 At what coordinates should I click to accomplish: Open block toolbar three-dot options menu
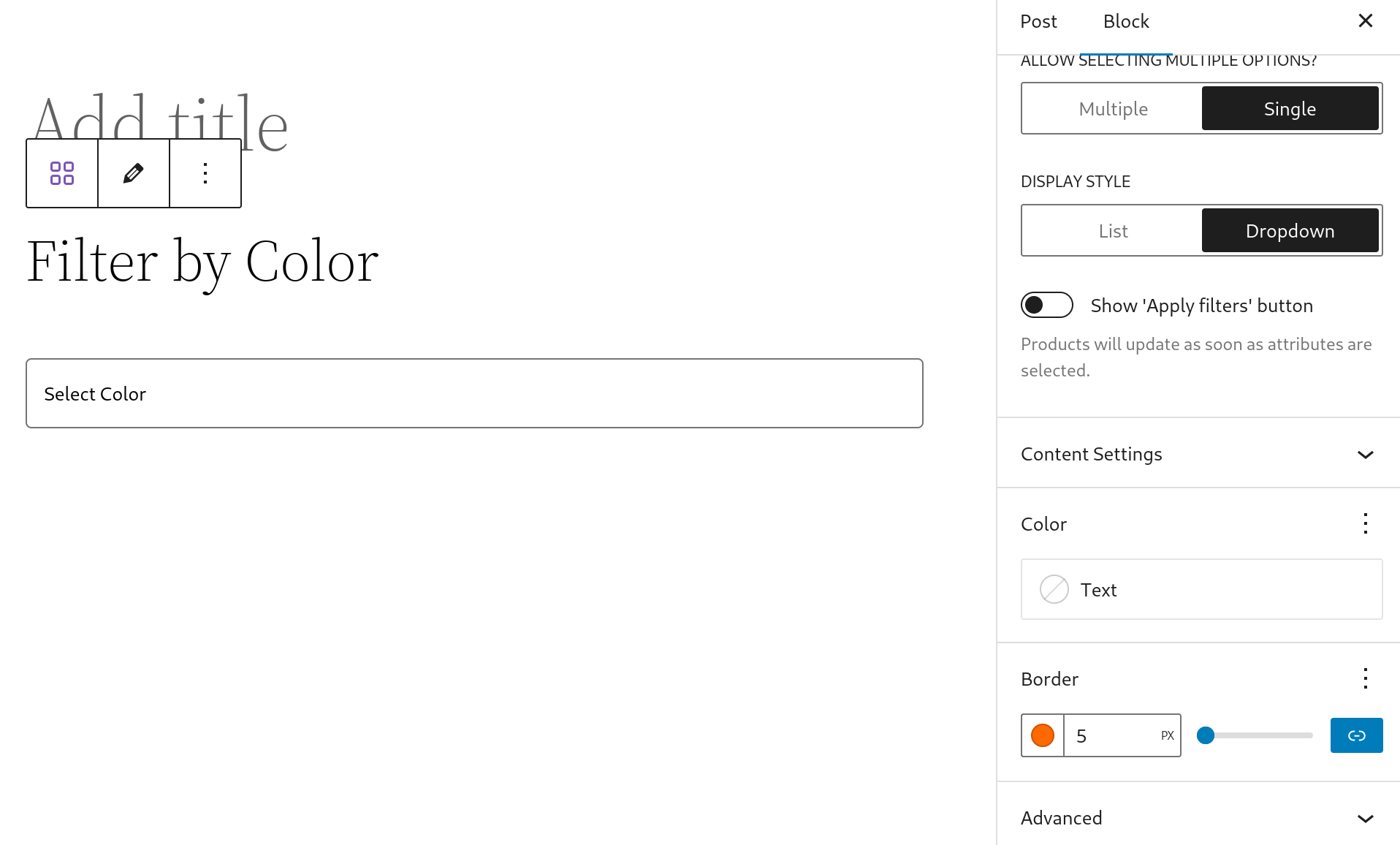(x=205, y=173)
